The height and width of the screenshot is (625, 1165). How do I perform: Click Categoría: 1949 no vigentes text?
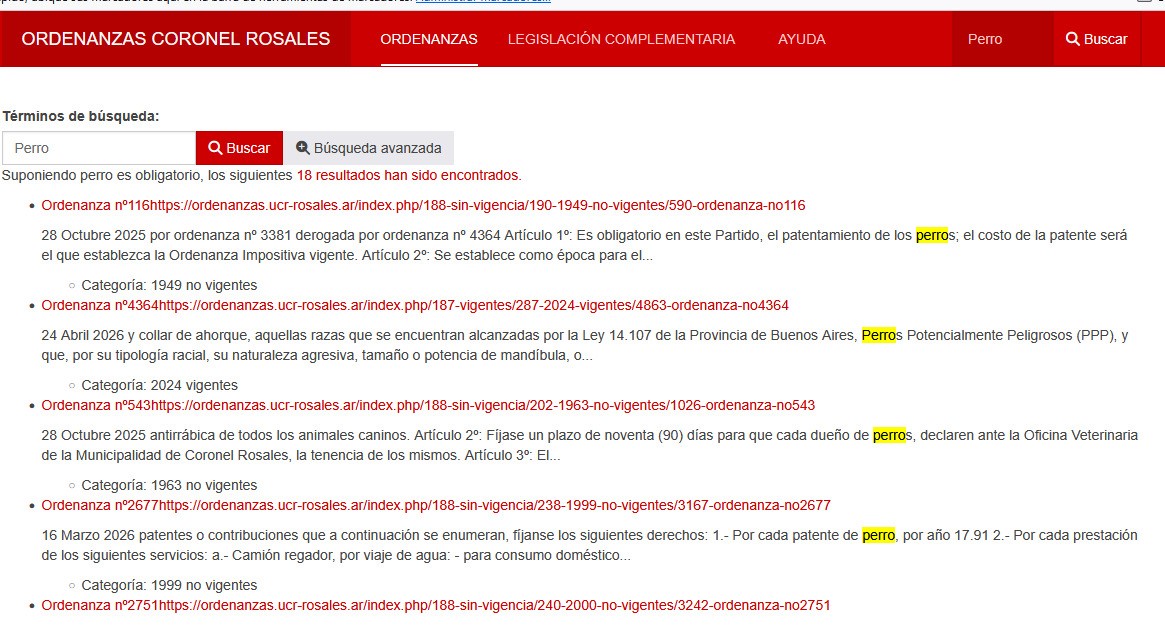pyautogui.click(x=169, y=285)
